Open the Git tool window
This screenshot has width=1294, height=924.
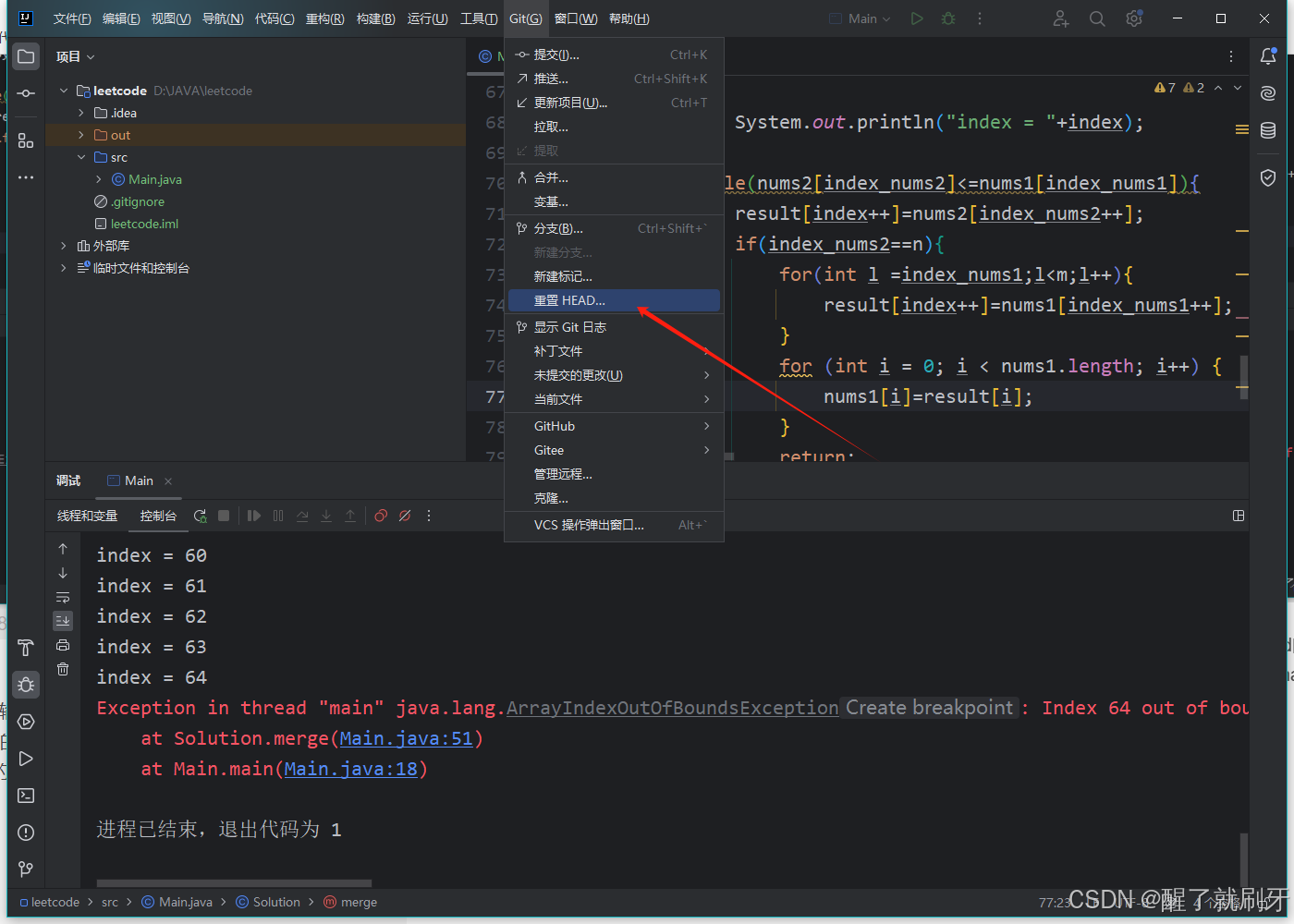(x=26, y=869)
